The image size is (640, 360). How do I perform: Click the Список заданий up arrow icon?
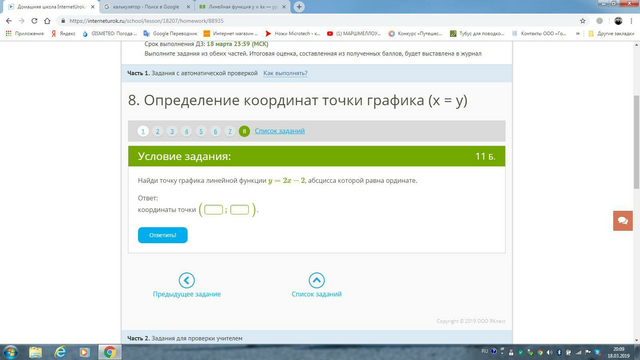point(316,280)
